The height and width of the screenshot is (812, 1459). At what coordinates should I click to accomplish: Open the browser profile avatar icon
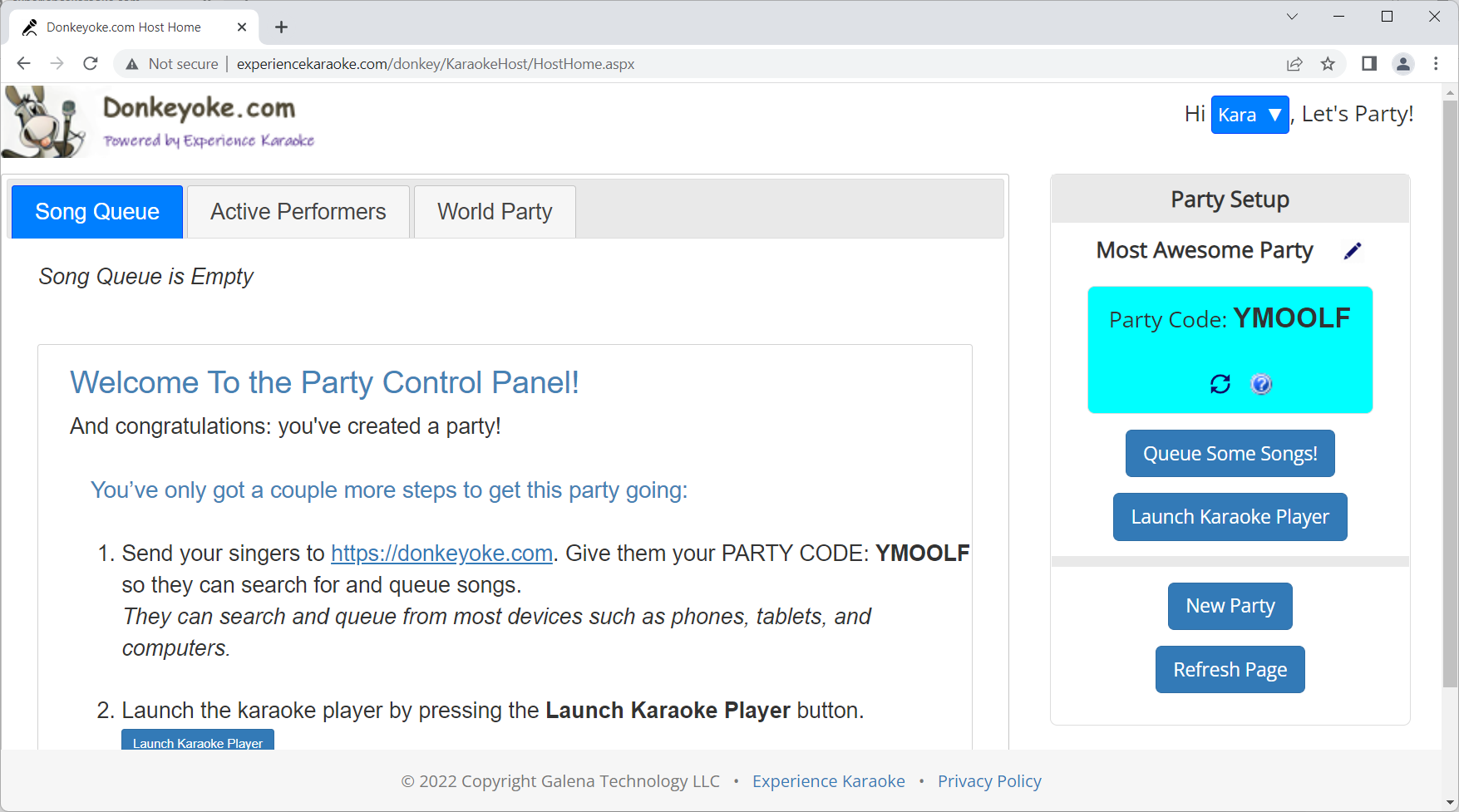1403,64
